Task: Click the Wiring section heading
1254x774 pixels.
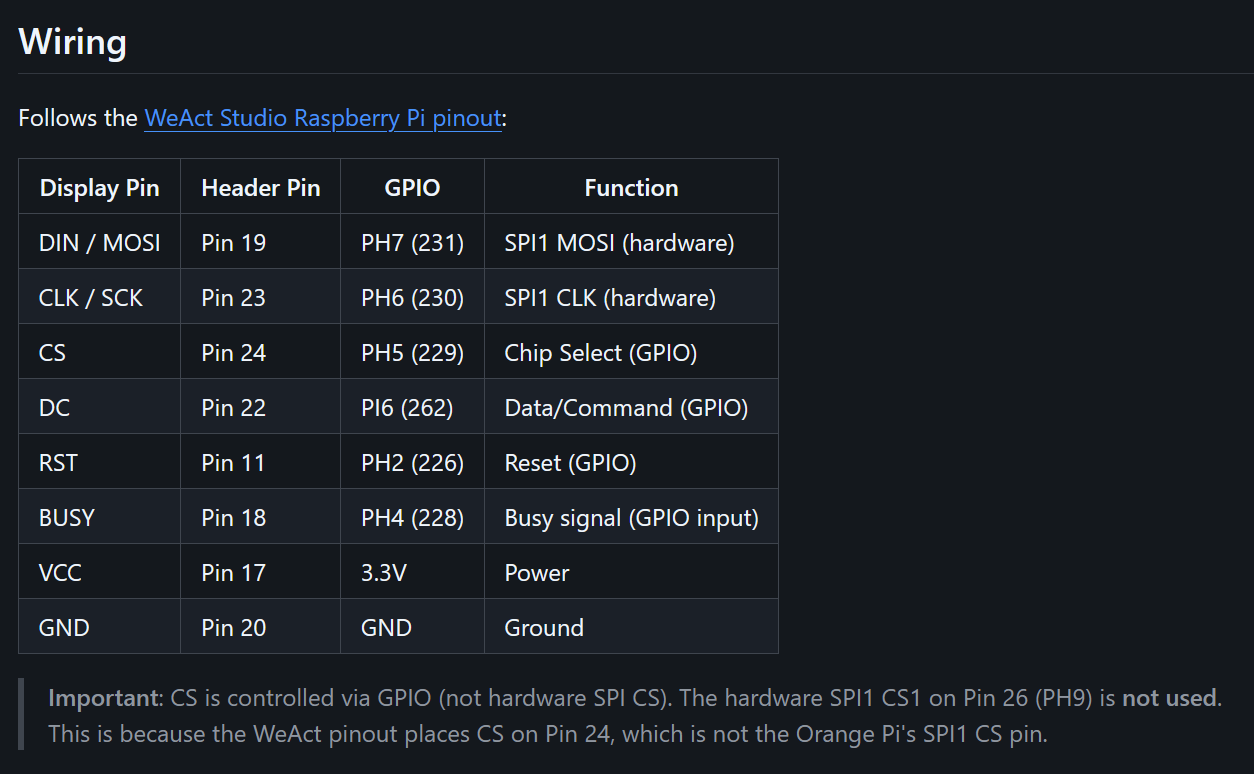Action: (x=73, y=42)
